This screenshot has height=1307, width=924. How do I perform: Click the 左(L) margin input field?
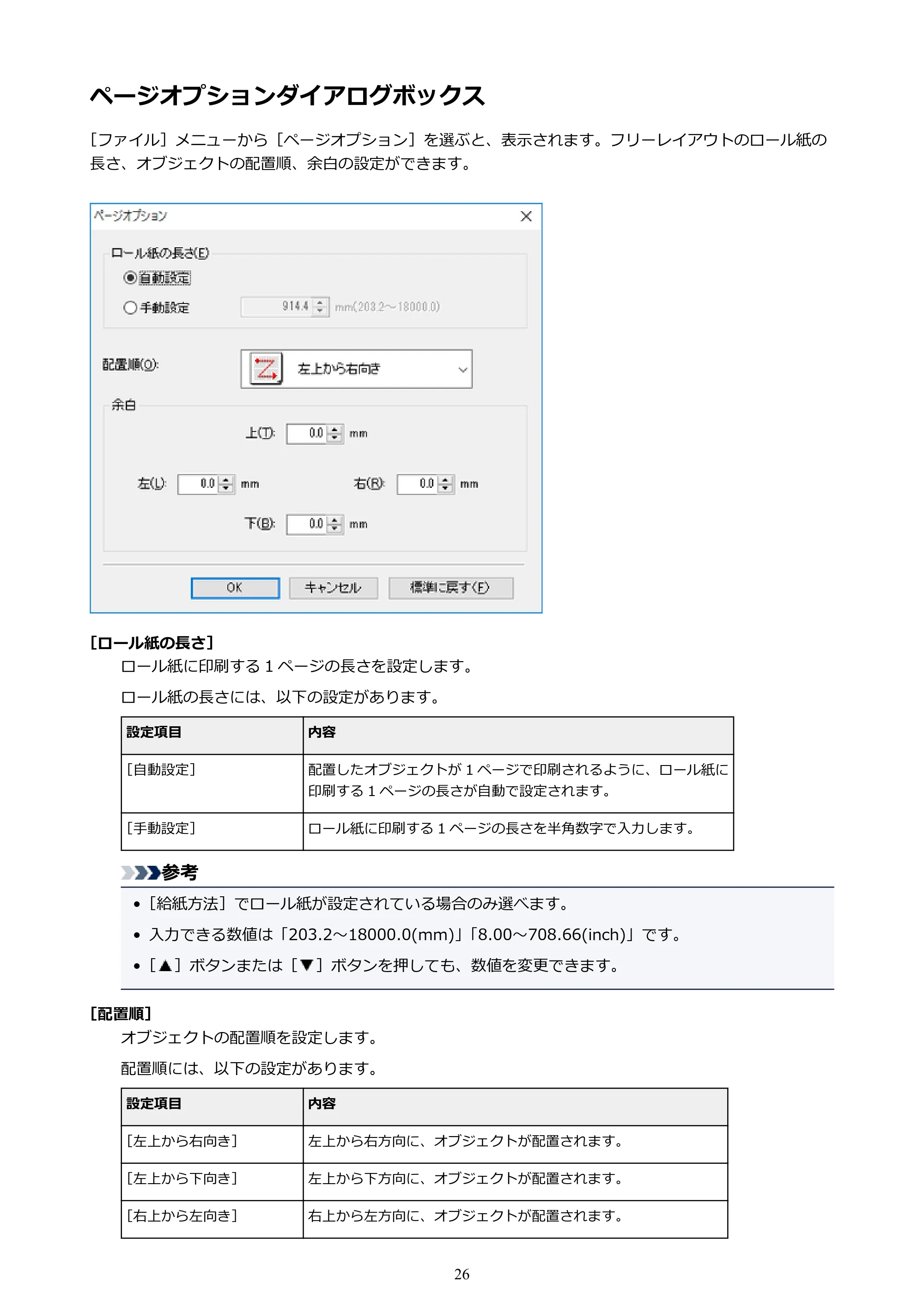tap(198, 484)
